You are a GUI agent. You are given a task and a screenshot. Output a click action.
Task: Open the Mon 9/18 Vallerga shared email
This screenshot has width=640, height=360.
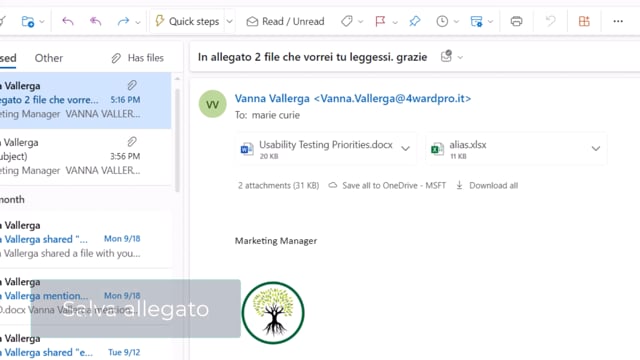[85, 239]
